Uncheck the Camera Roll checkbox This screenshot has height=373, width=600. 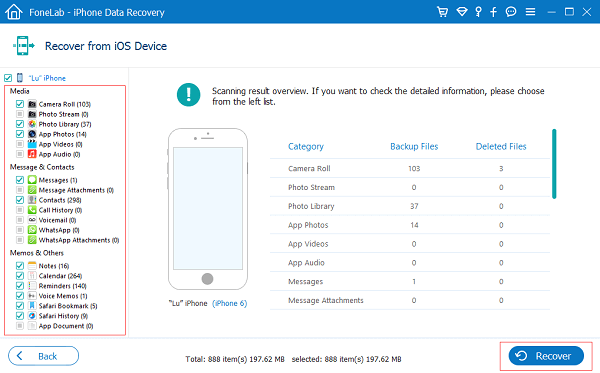(20, 104)
